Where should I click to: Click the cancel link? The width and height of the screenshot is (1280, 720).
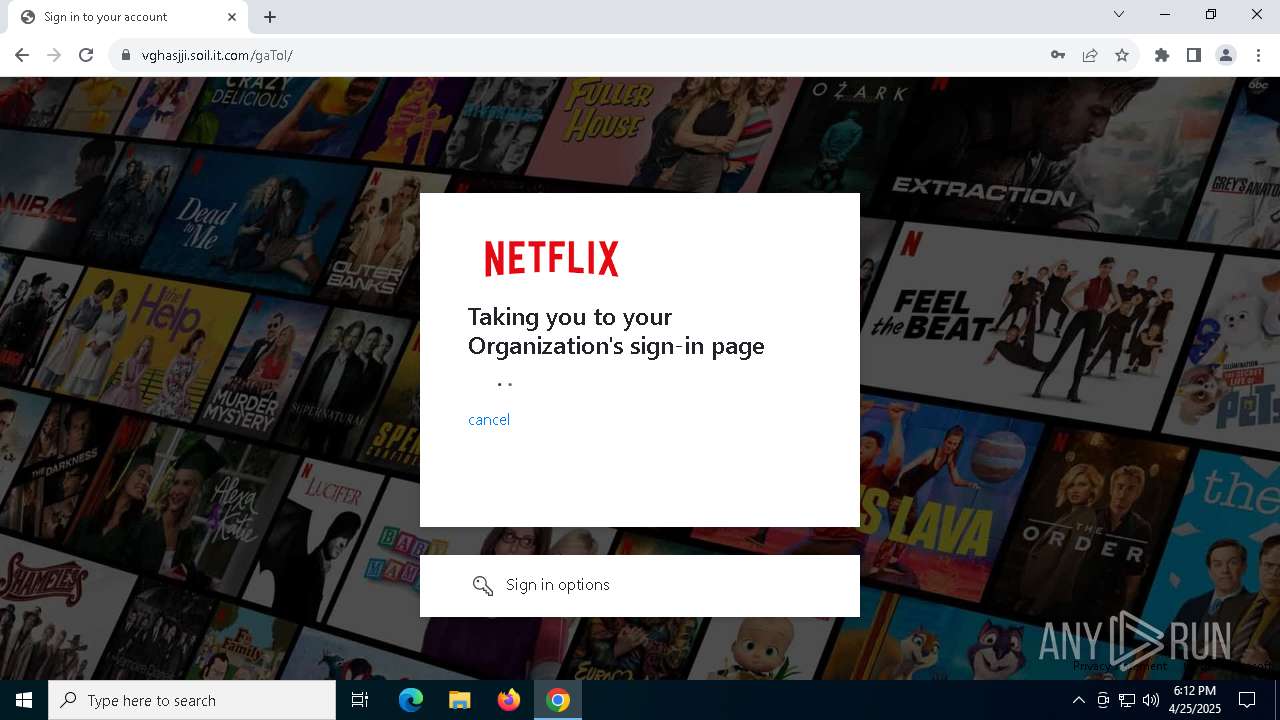(x=489, y=420)
